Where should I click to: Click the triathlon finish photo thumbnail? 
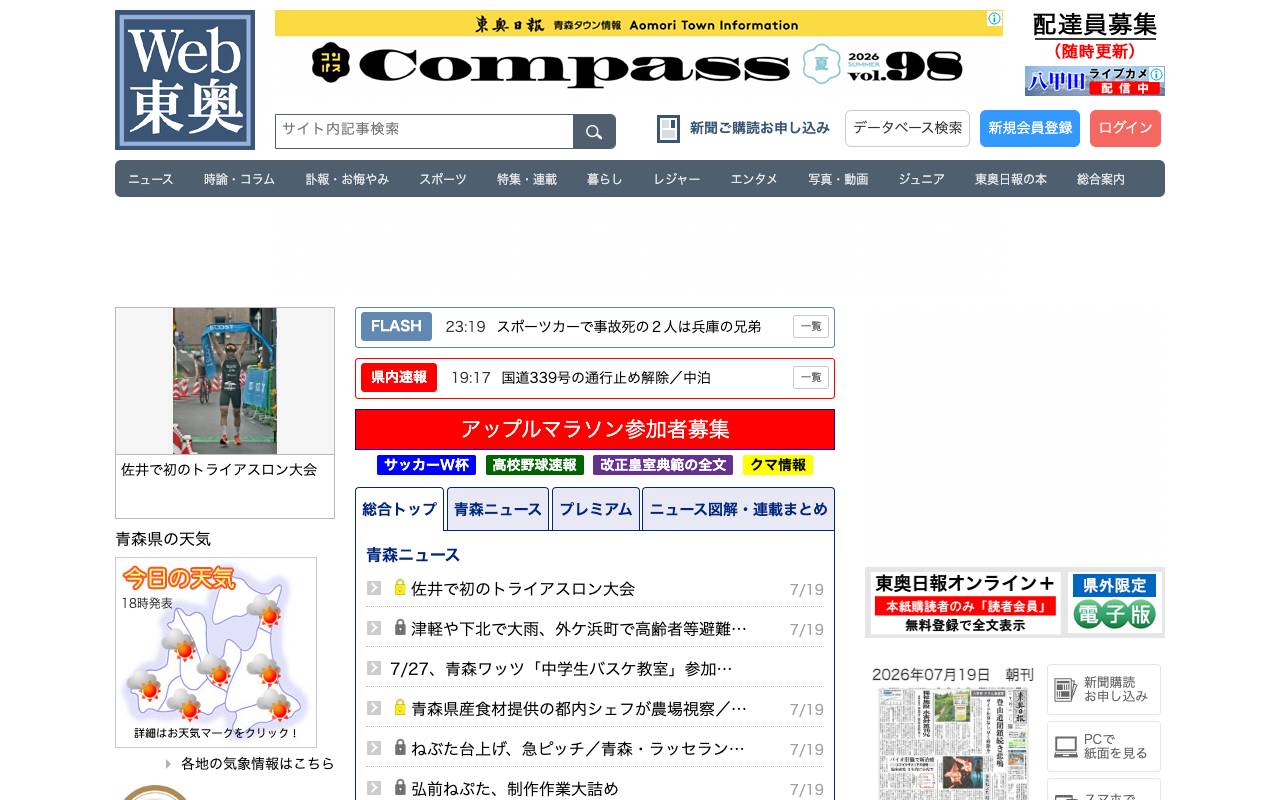point(225,381)
